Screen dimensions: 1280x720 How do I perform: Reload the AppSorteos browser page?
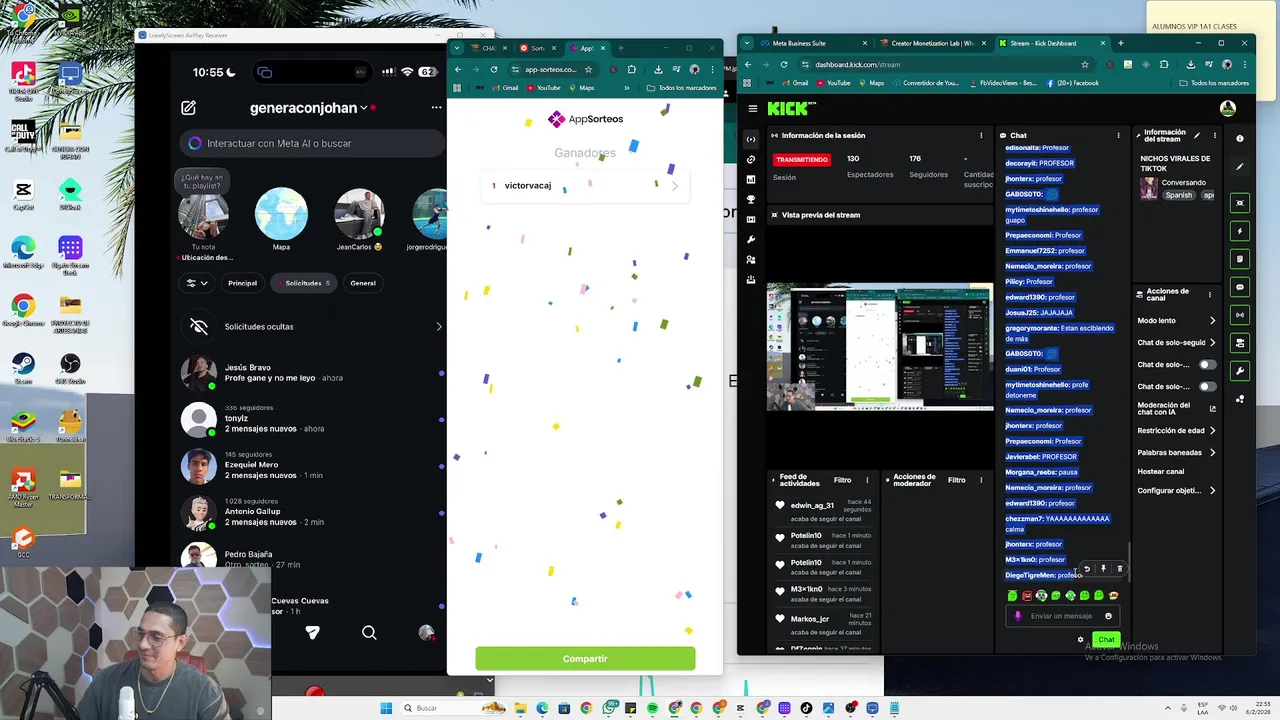pyautogui.click(x=494, y=69)
